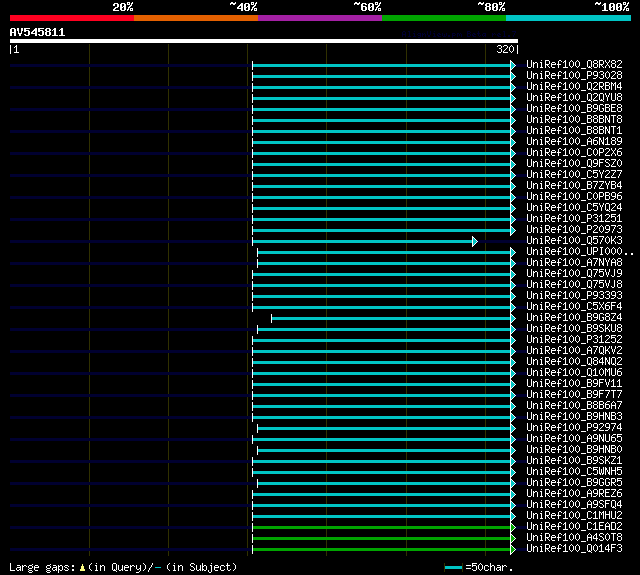Select the UniRef100_P92974 label
The height and width of the screenshot is (575, 640).
click(574, 428)
